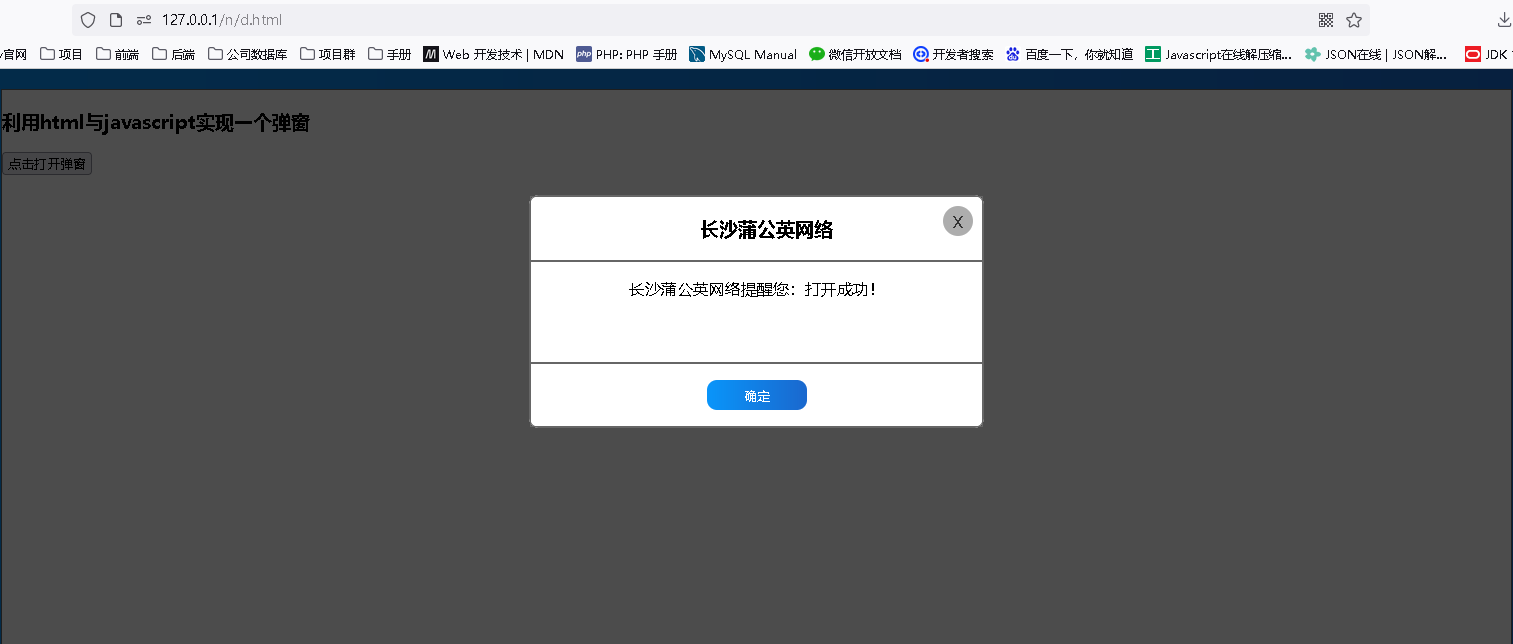The image size is (1513, 644).
Task: Click the popup title 长沙蒲公英网络
Action: tap(766, 230)
